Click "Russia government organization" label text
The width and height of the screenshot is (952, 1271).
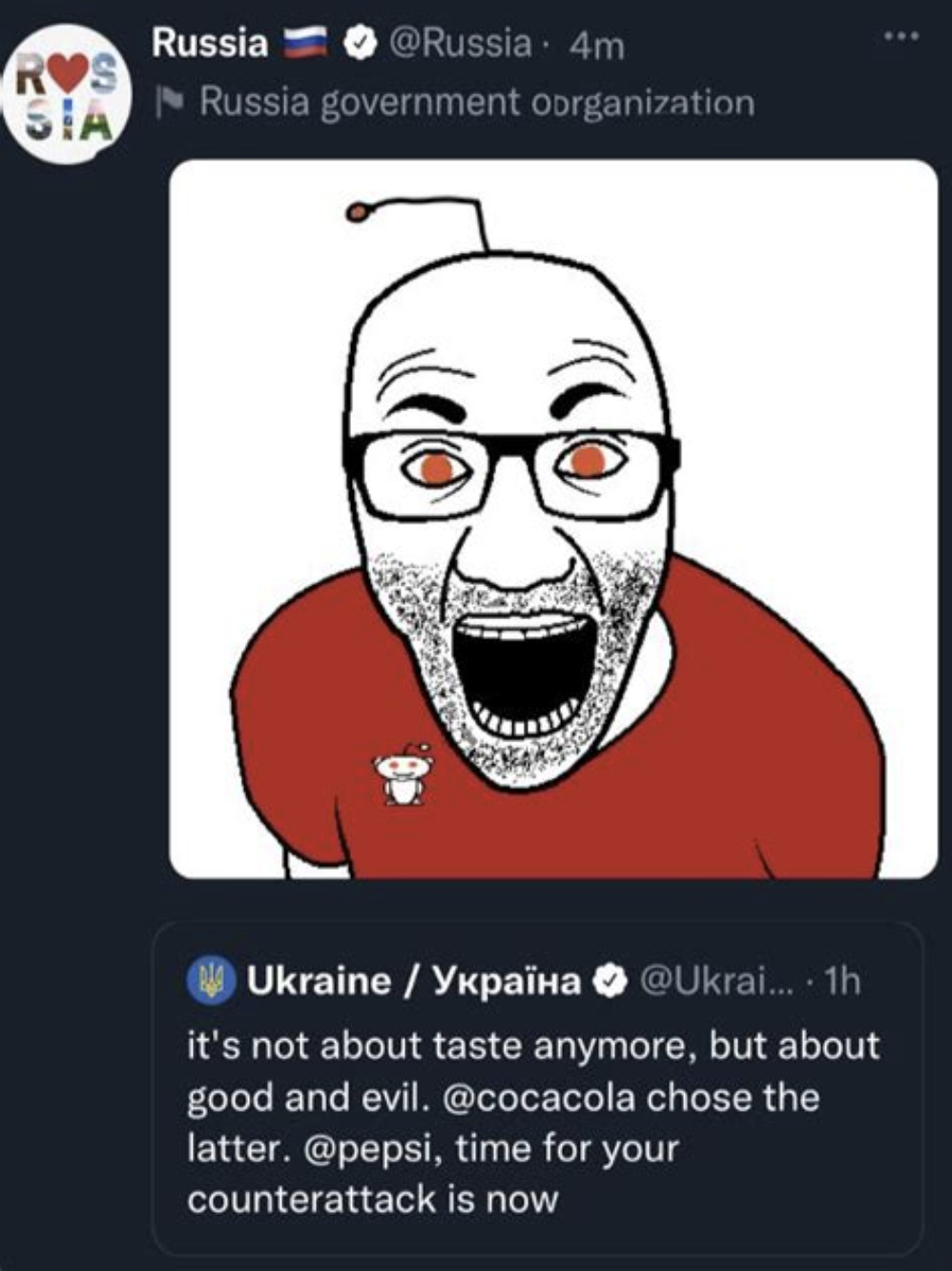coord(477,102)
